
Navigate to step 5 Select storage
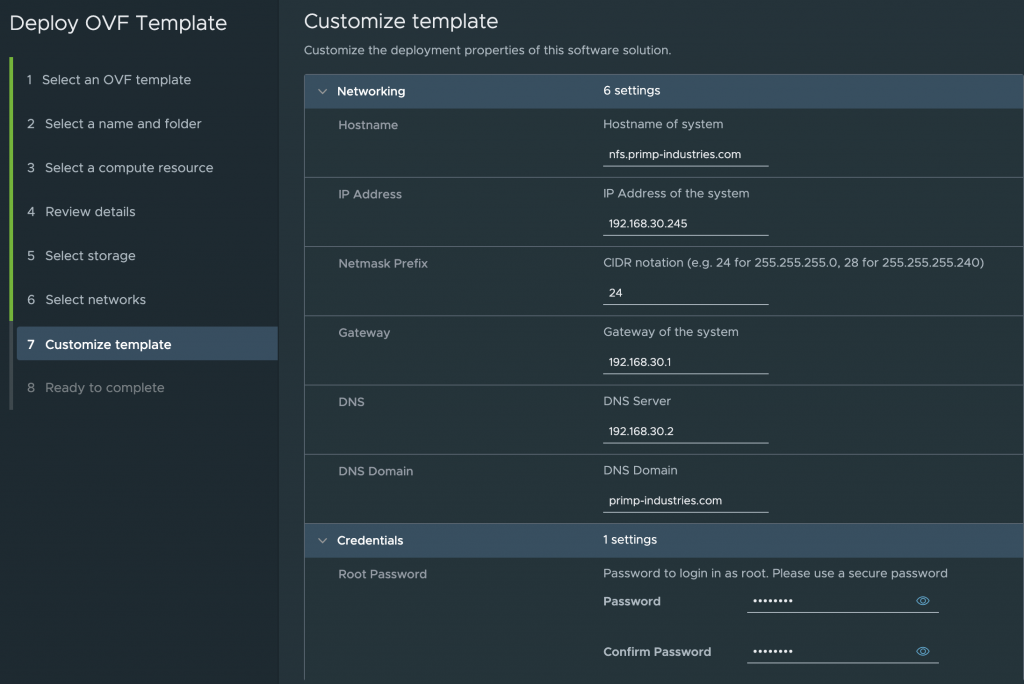[x=90, y=256]
